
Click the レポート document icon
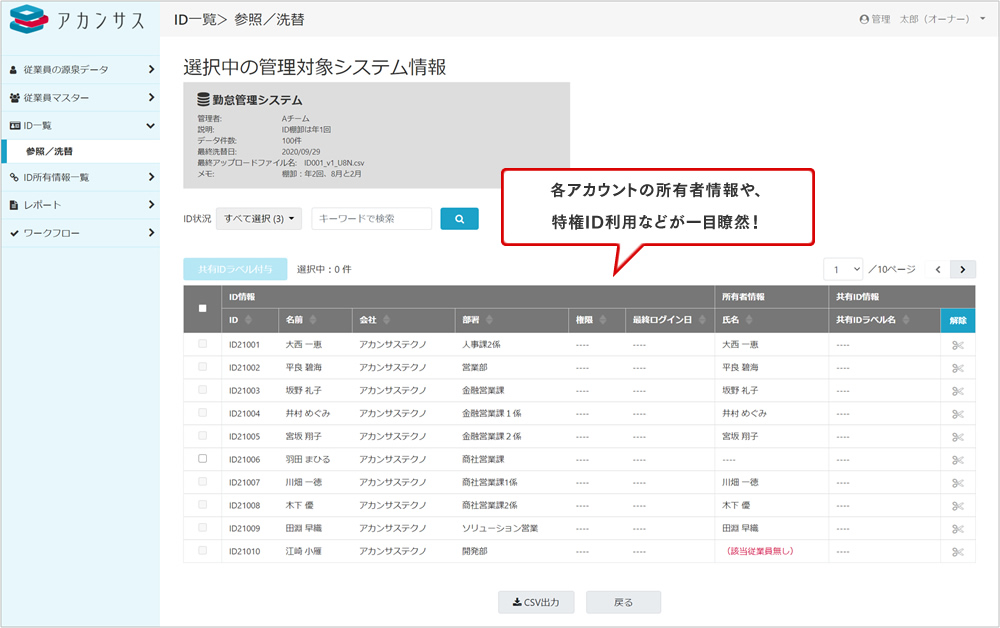coord(13,207)
